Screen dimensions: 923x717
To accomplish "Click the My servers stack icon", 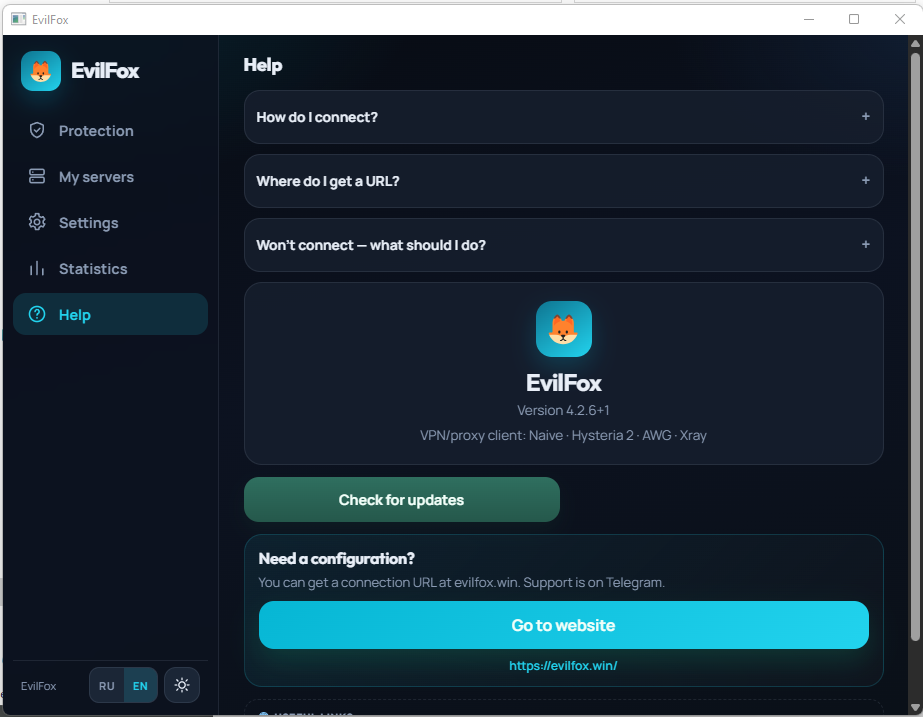I will 37,176.
